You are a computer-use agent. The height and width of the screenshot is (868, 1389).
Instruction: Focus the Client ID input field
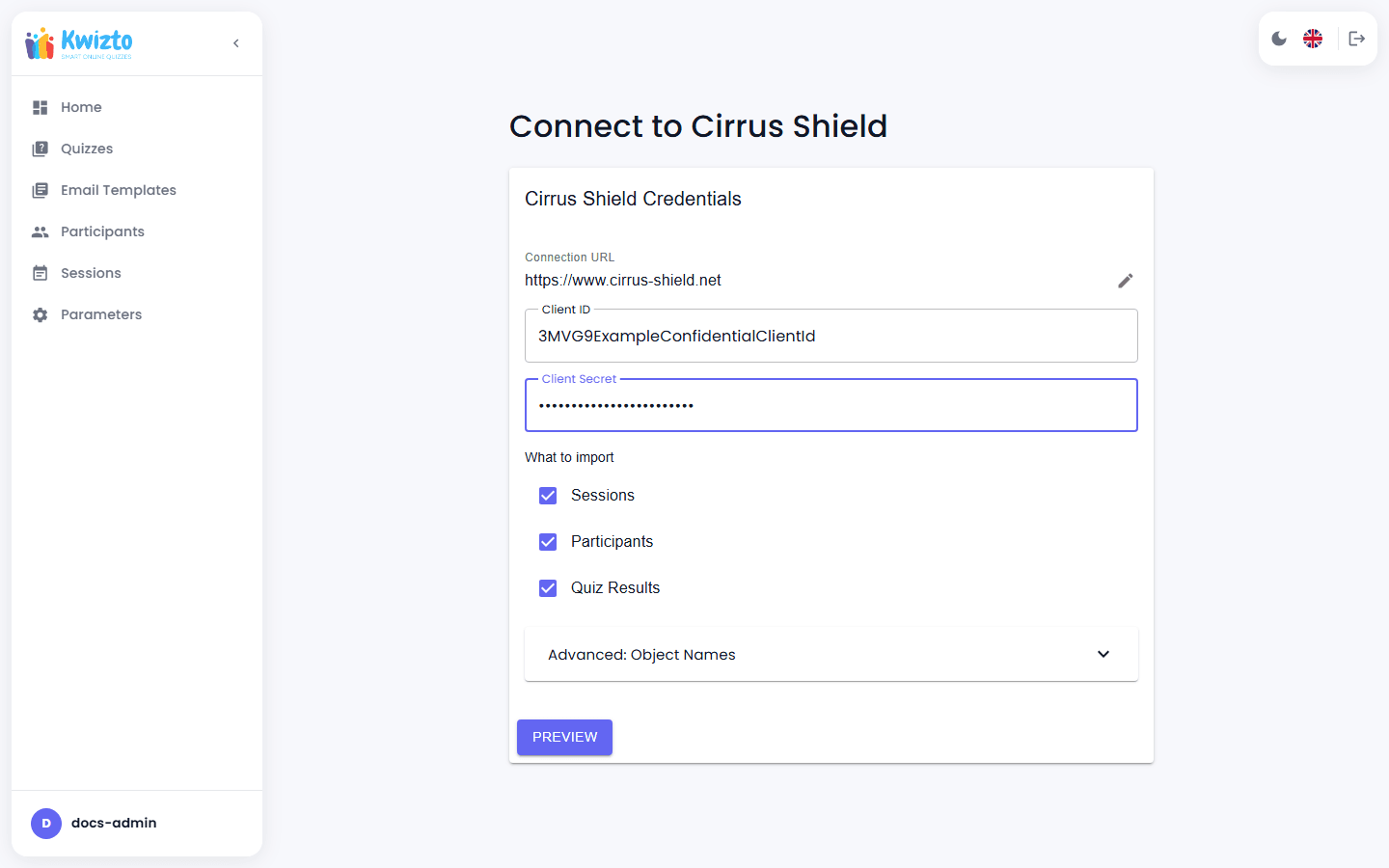tap(831, 336)
